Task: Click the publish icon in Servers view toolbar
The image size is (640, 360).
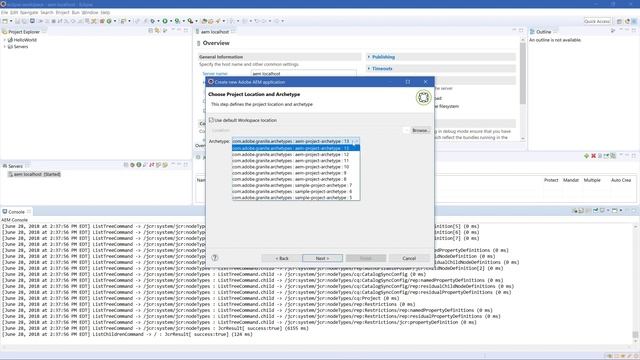Action: [158, 165]
